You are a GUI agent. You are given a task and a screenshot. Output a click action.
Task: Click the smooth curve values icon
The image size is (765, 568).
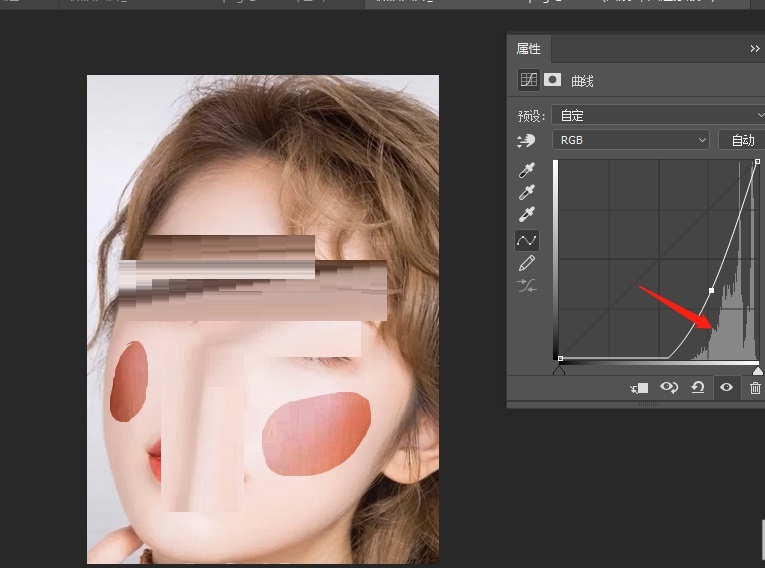pyautogui.click(x=527, y=286)
